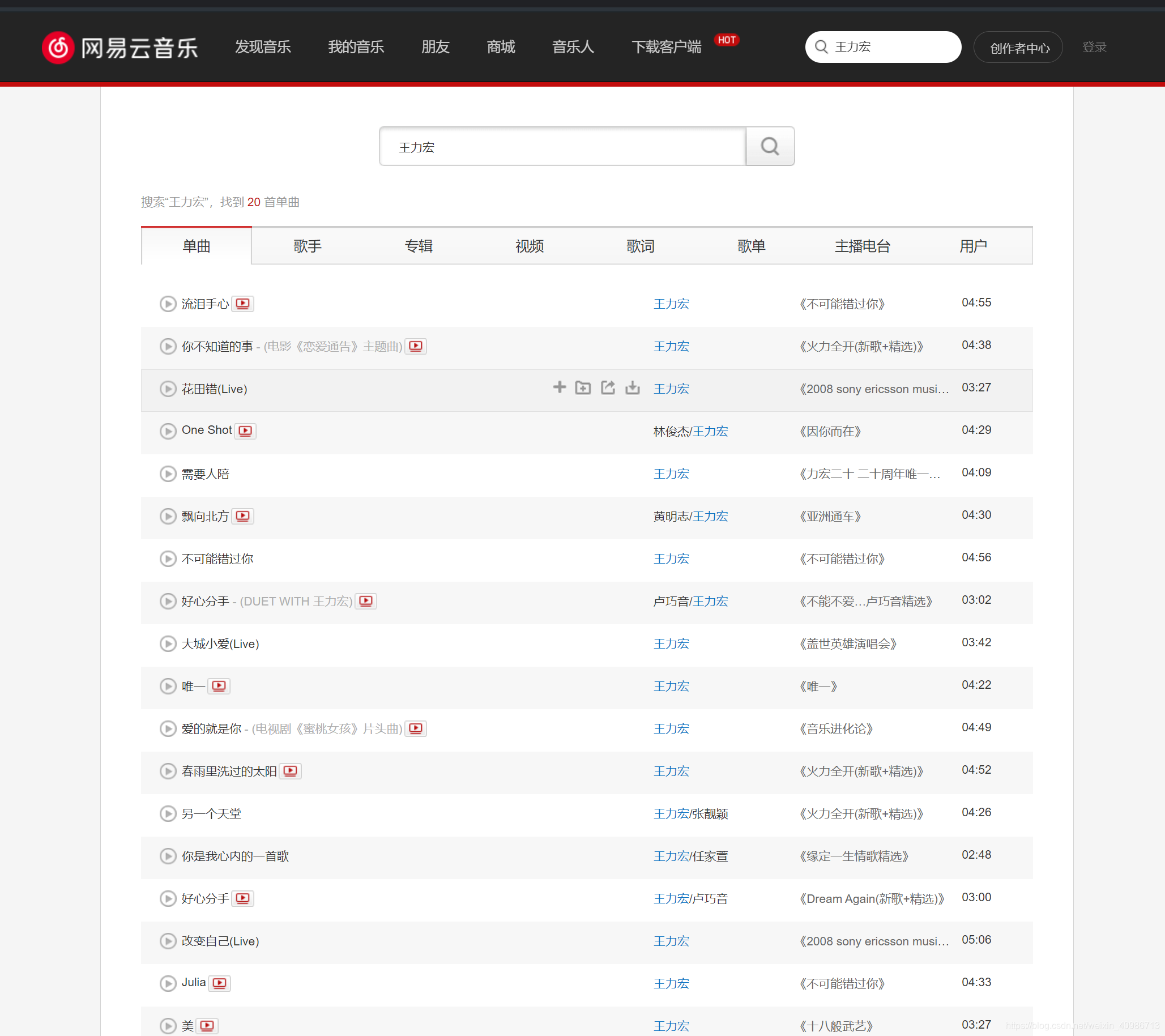Open the 歌单 tab
The height and width of the screenshot is (1036, 1165).
(751, 246)
